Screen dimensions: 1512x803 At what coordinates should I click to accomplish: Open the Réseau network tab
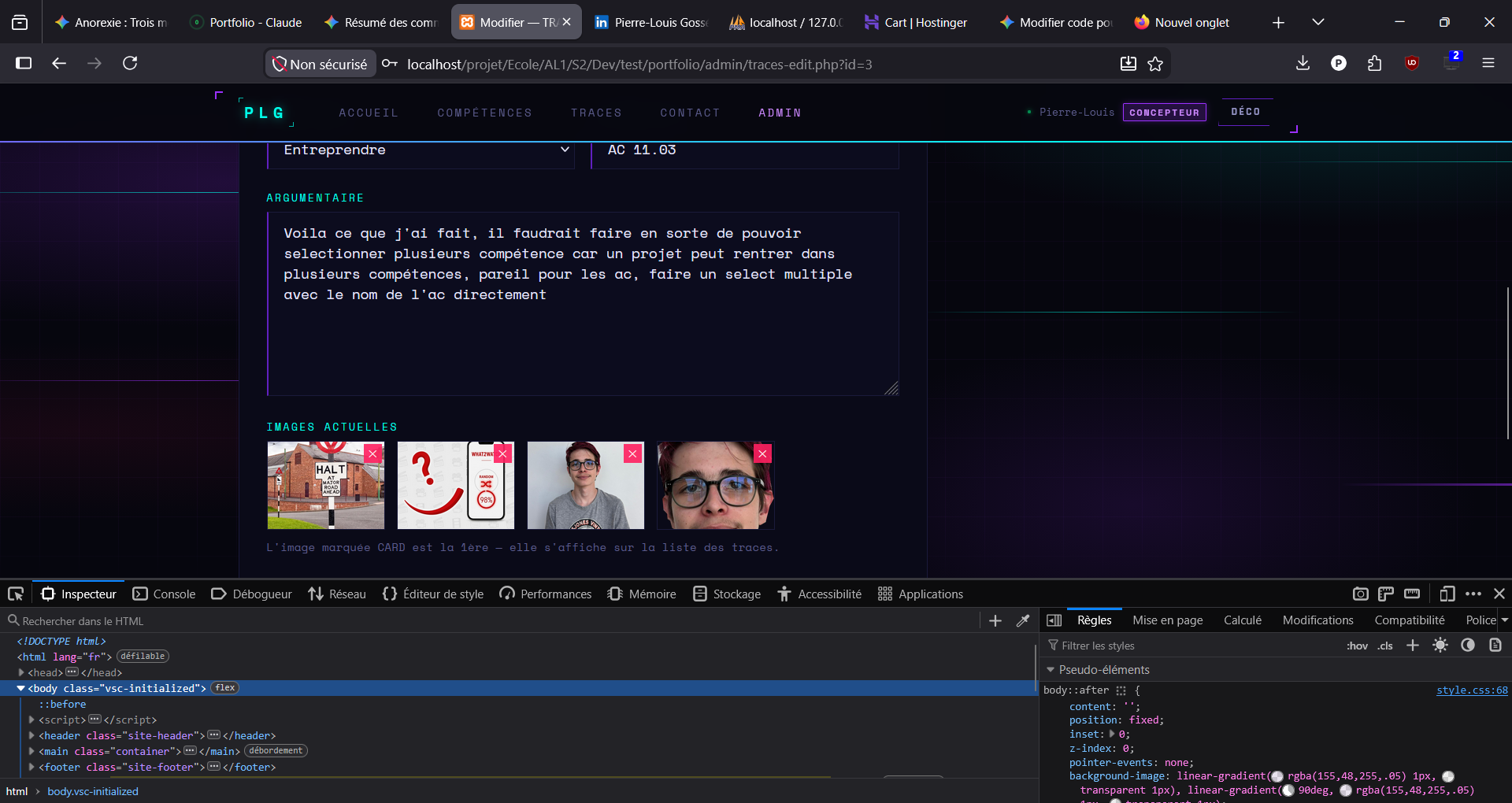point(337,594)
